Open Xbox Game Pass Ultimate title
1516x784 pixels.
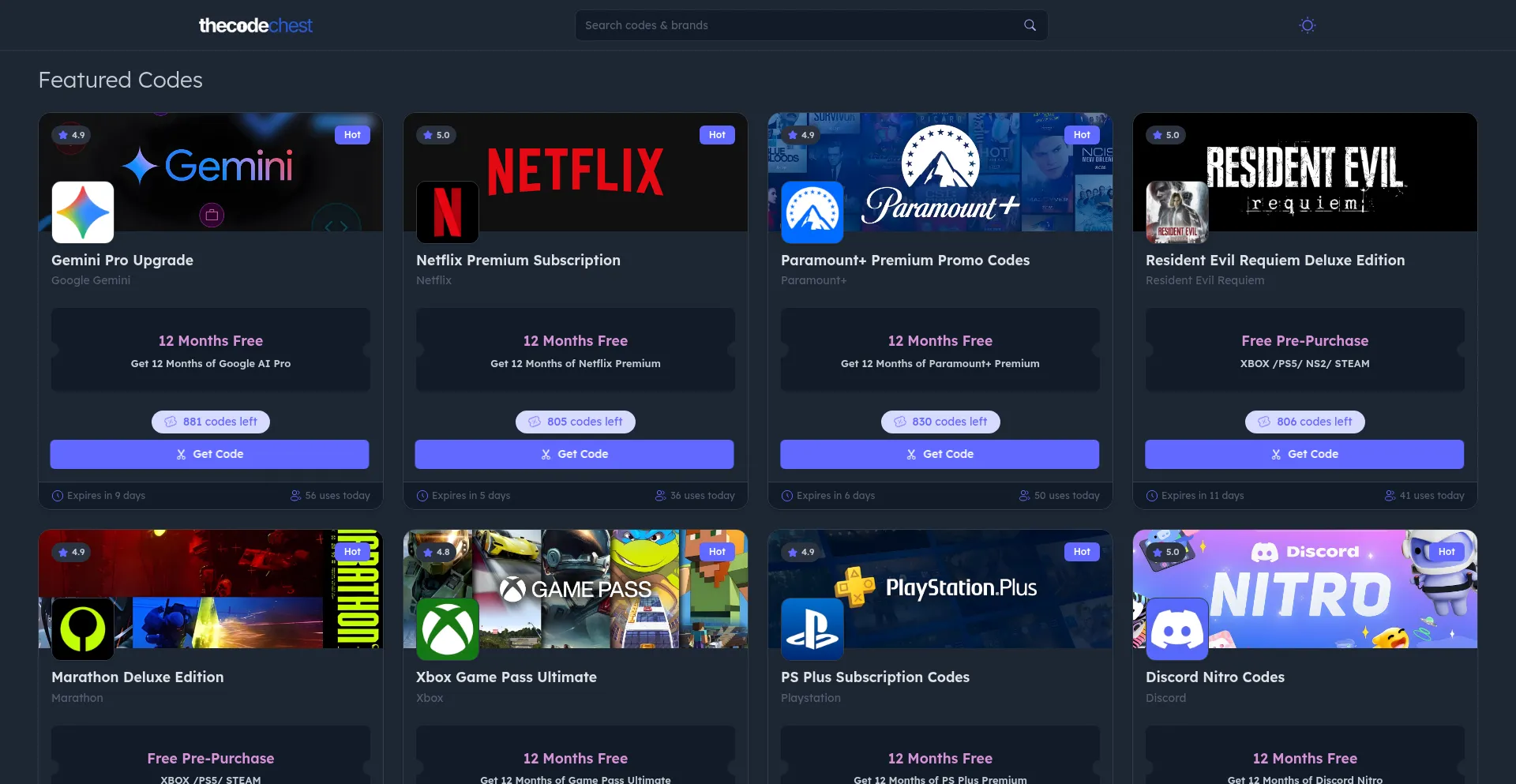pos(506,677)
